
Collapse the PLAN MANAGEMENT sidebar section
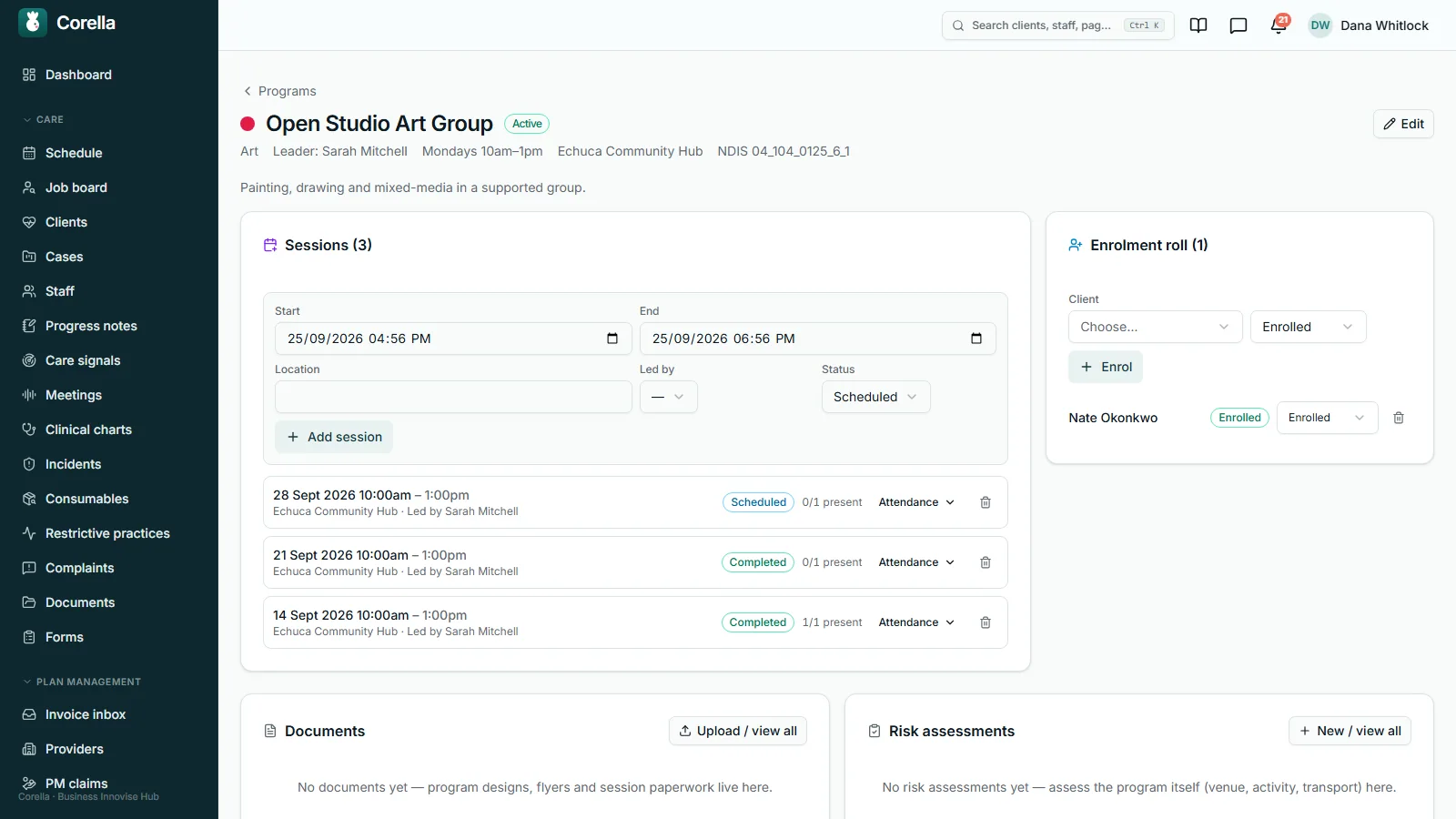[x=82, y=682]
